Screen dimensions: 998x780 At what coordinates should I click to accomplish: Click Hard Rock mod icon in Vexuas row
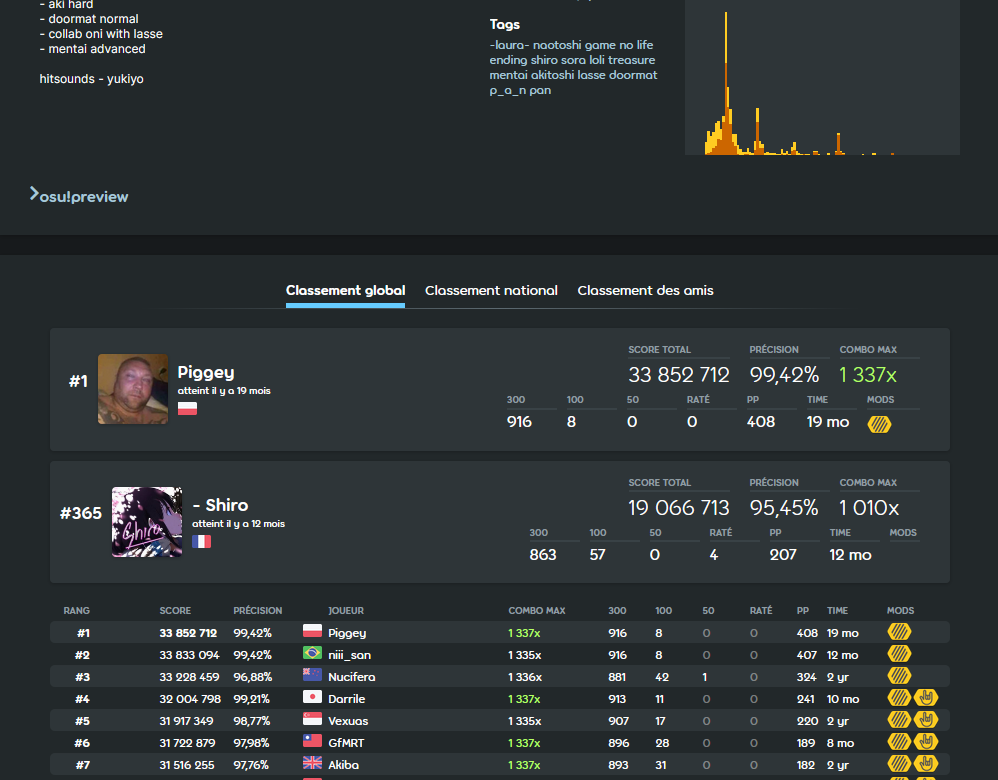pyautogui.click(x=926, y=720)
